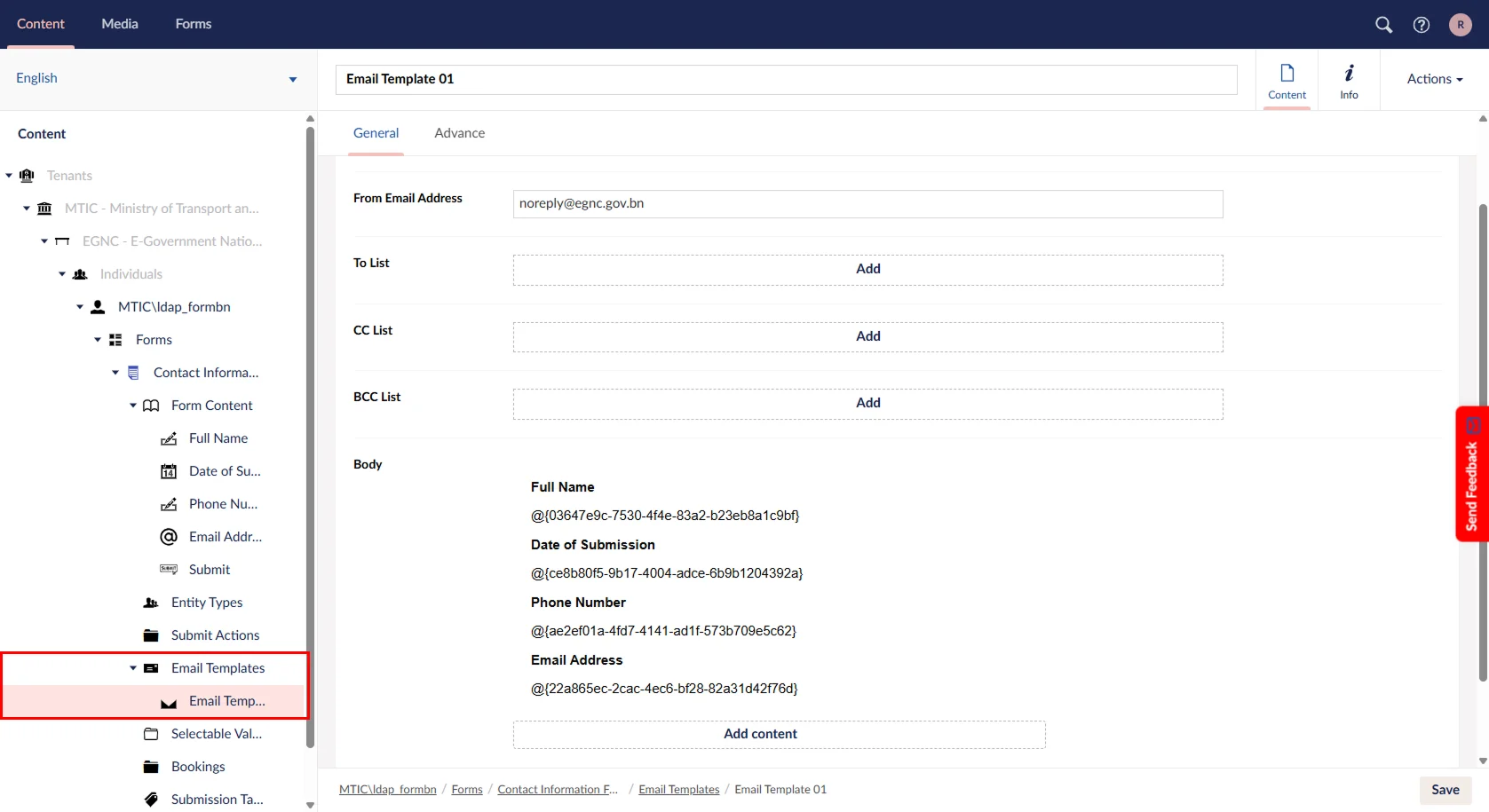The height and width of the screenshot is (812, 1489).
Task: Open the user avatar menu
Action: (x=1460, y=25)
